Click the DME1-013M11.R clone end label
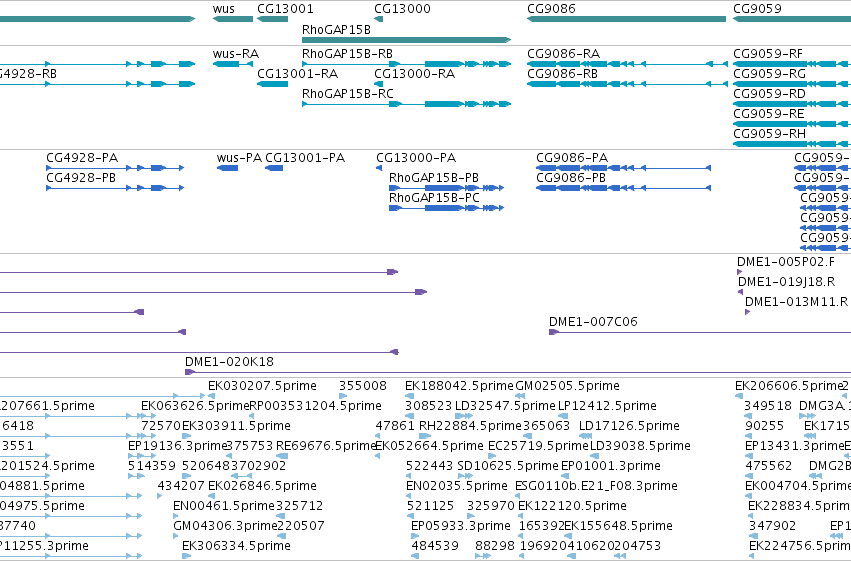Viewport: 851px width, 561px height. tap(796, 302)
